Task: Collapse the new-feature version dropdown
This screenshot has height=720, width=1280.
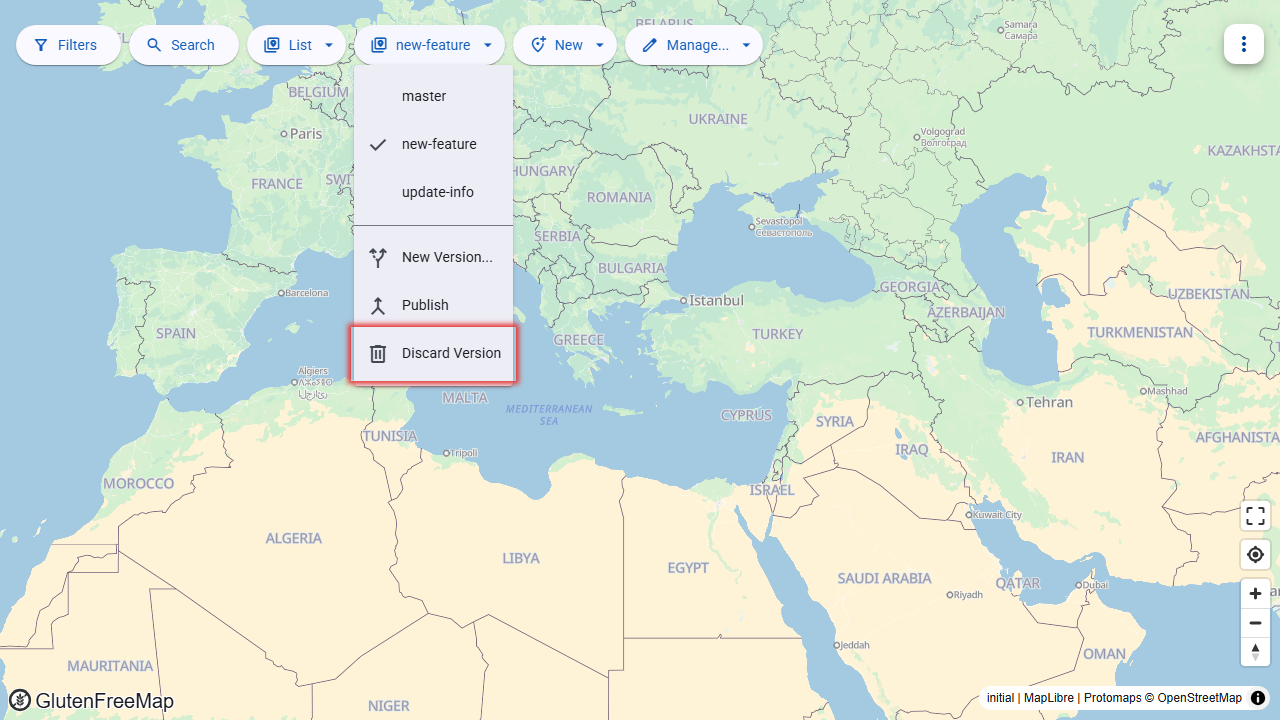Action: (430, 45)
